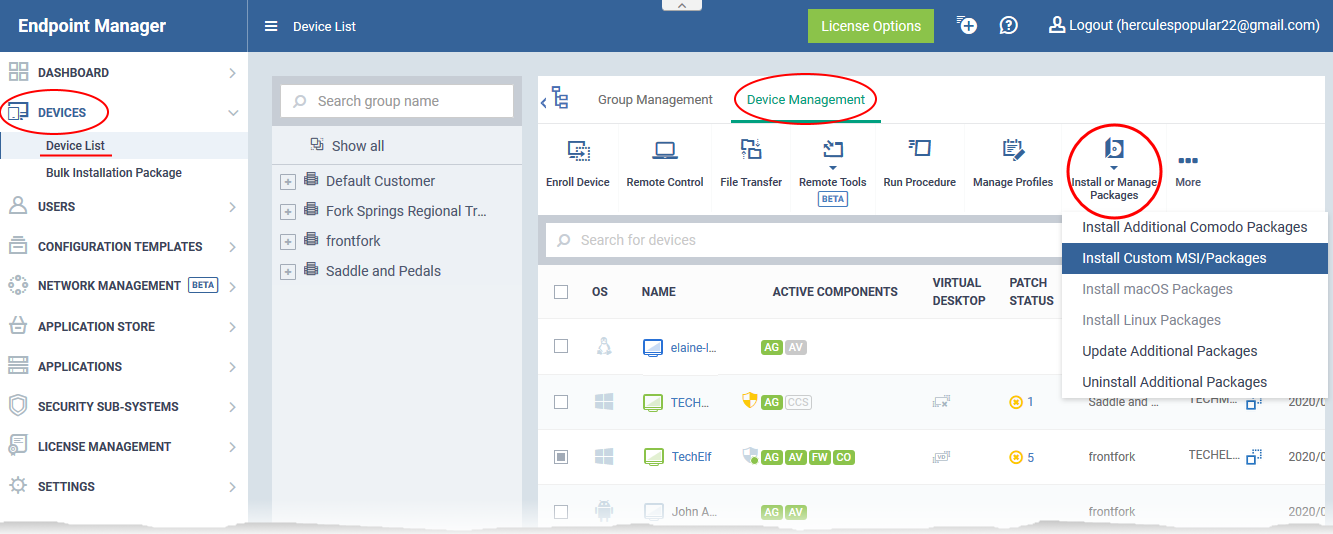This screenshot has height=534, width=1333.
Task: Select Install Additional Comodo Packages
Action: click(x=1195, y=227)
